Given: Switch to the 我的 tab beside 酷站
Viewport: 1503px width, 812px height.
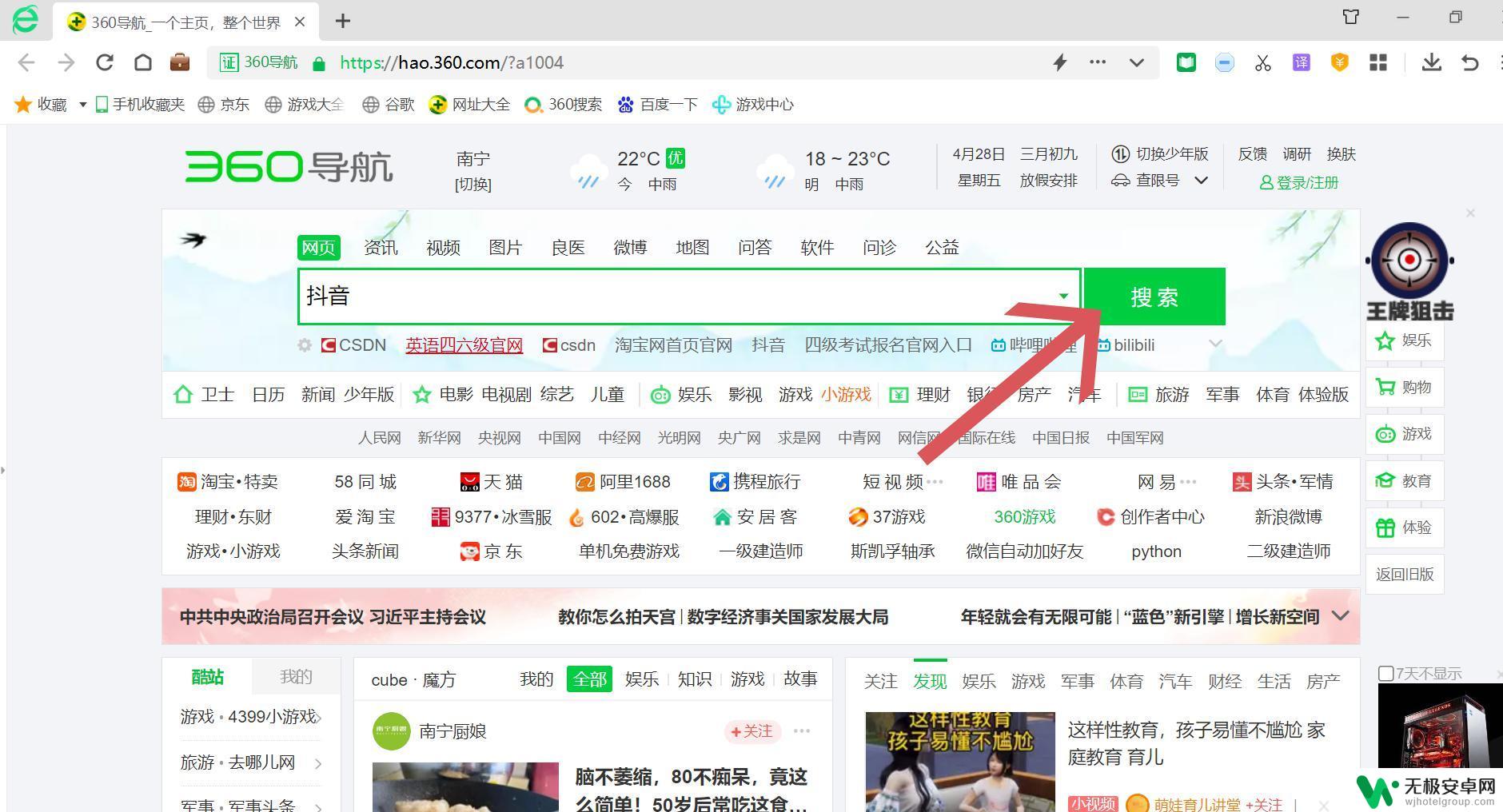Looking at the screenshot, I should [296, 677].
